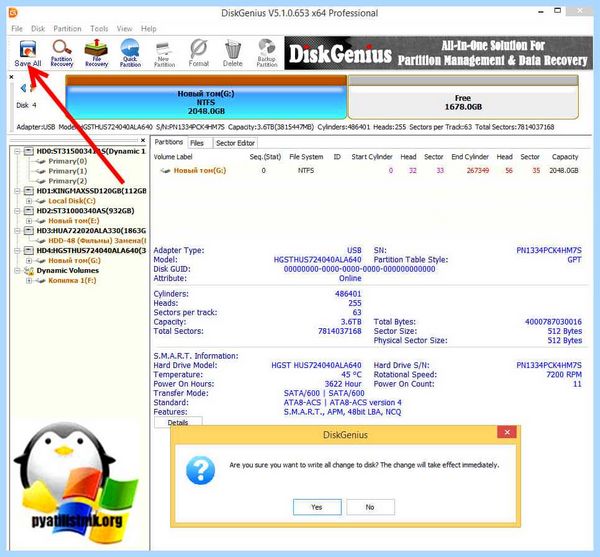Open the Tools menu
600x557 pixels.
coord(99,29)
